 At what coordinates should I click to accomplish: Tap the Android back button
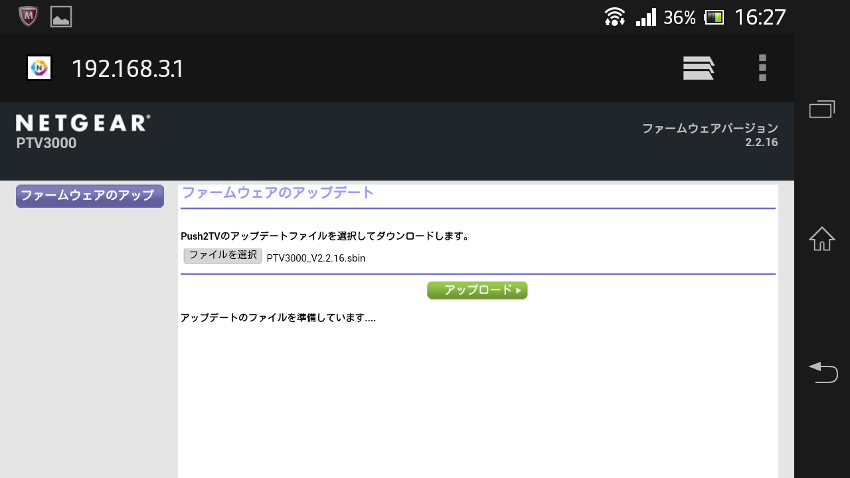[x=823, y=372]
